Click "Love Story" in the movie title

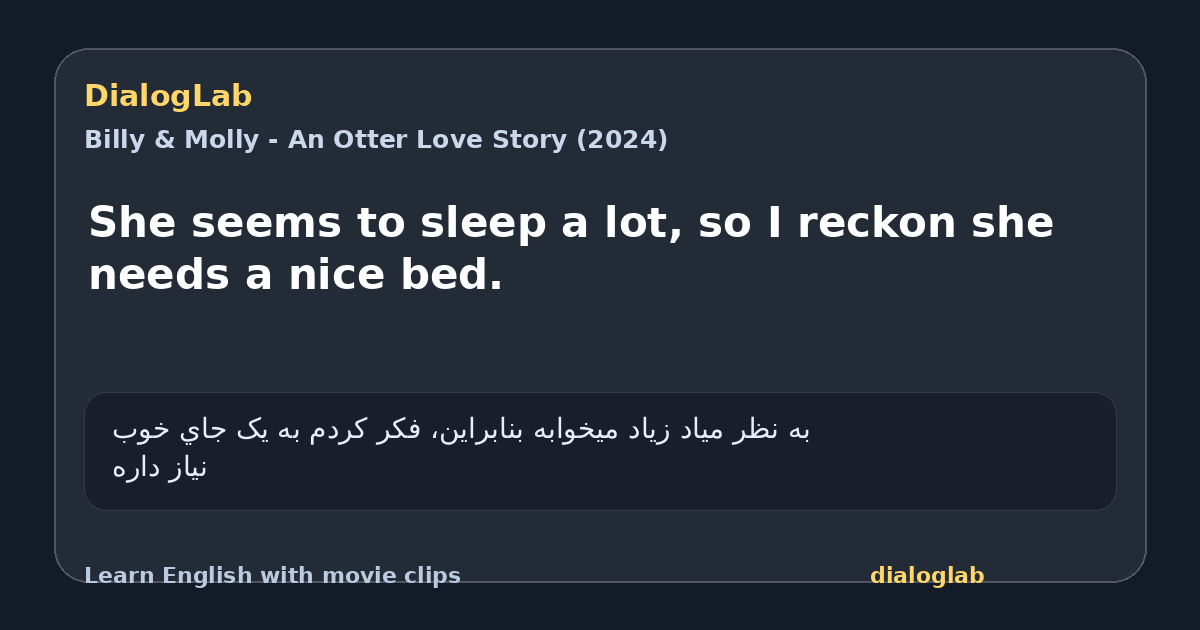coord(485,140)
